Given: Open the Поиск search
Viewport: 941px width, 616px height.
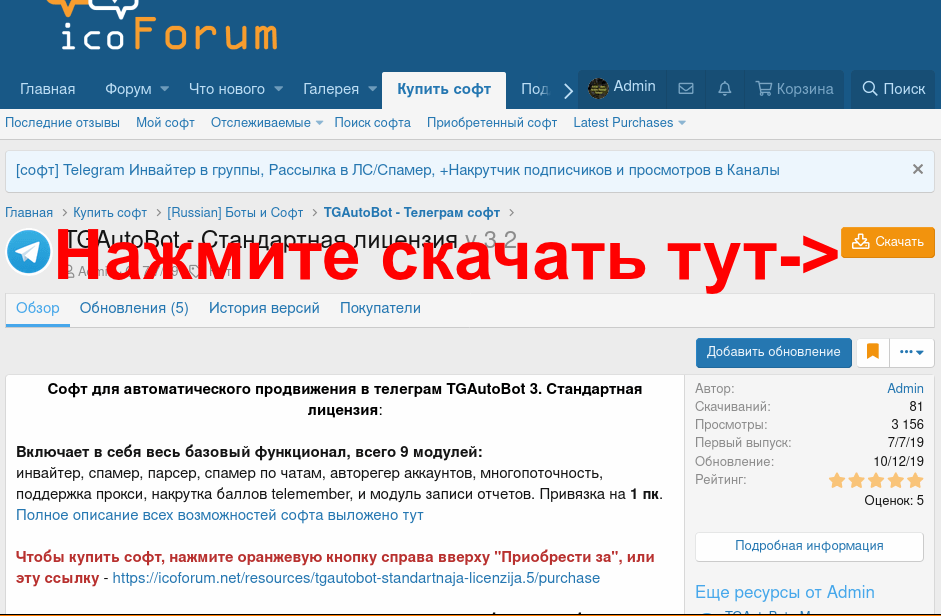Looking at the screenshot, I should click(894, 89).
